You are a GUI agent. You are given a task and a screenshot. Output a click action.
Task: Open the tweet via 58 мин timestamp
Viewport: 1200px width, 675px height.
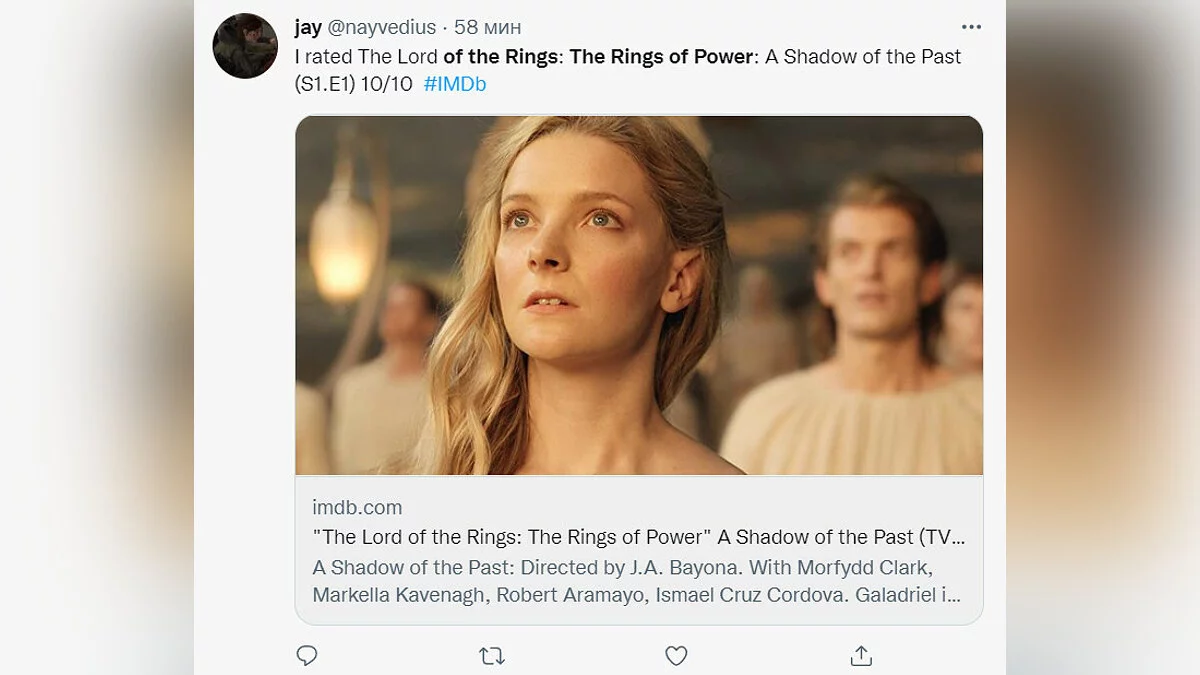[x=488, y=27]
